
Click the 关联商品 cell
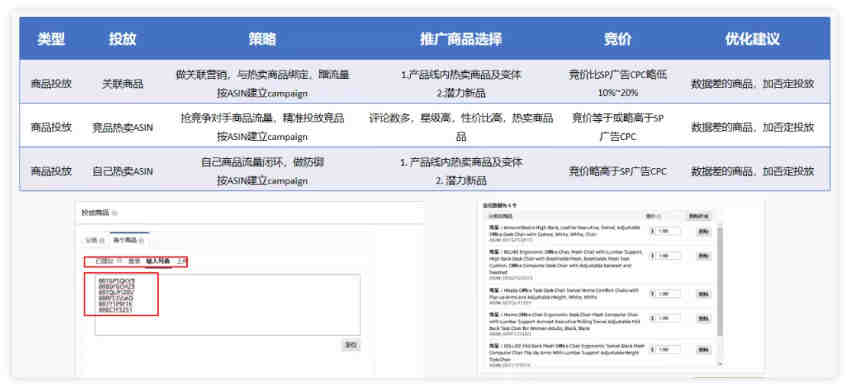[x=123, y=83]
